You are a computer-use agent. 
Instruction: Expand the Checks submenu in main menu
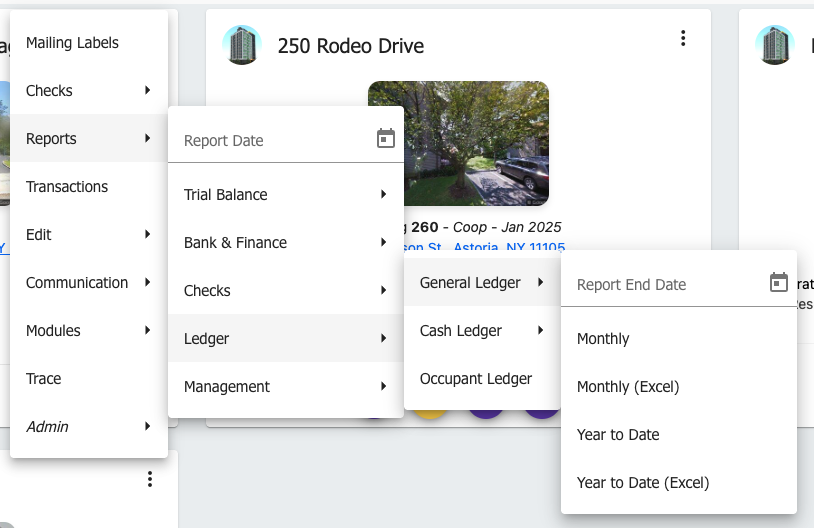89,90
